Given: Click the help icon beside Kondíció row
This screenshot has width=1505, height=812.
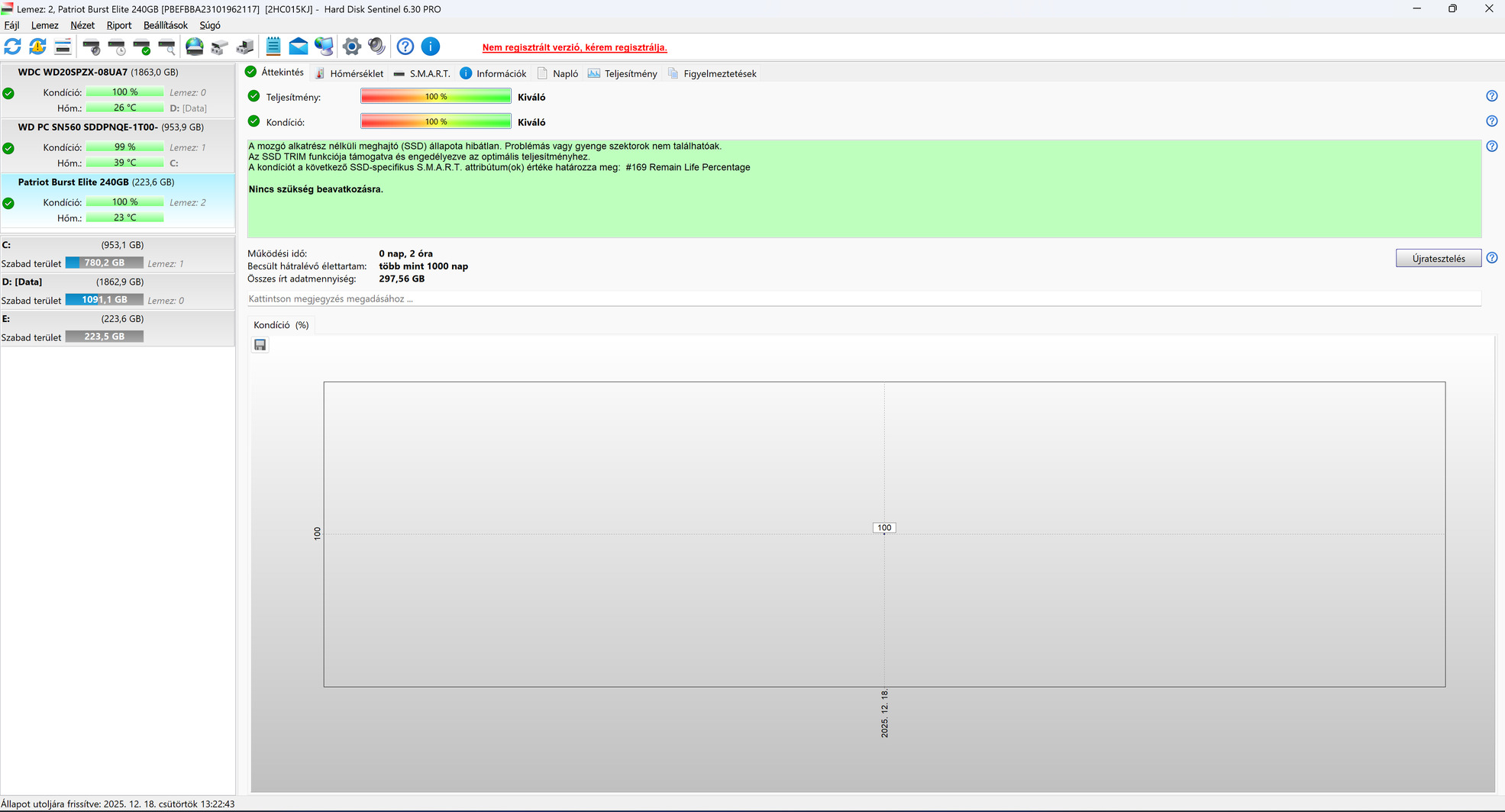Looking at the screenshot, I should click(x=1492, y=121).
